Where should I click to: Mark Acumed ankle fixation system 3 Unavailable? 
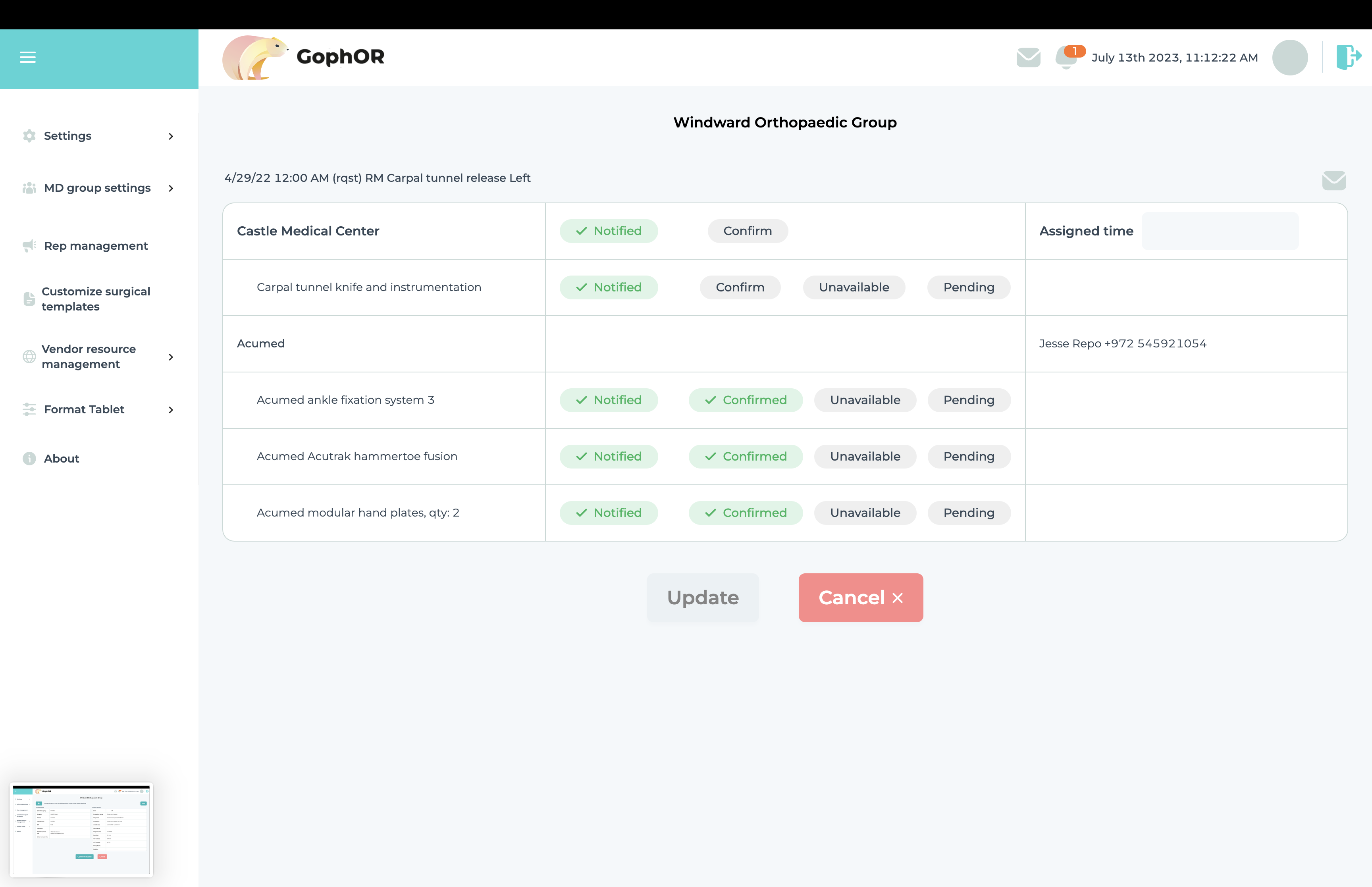coord(865,400)
